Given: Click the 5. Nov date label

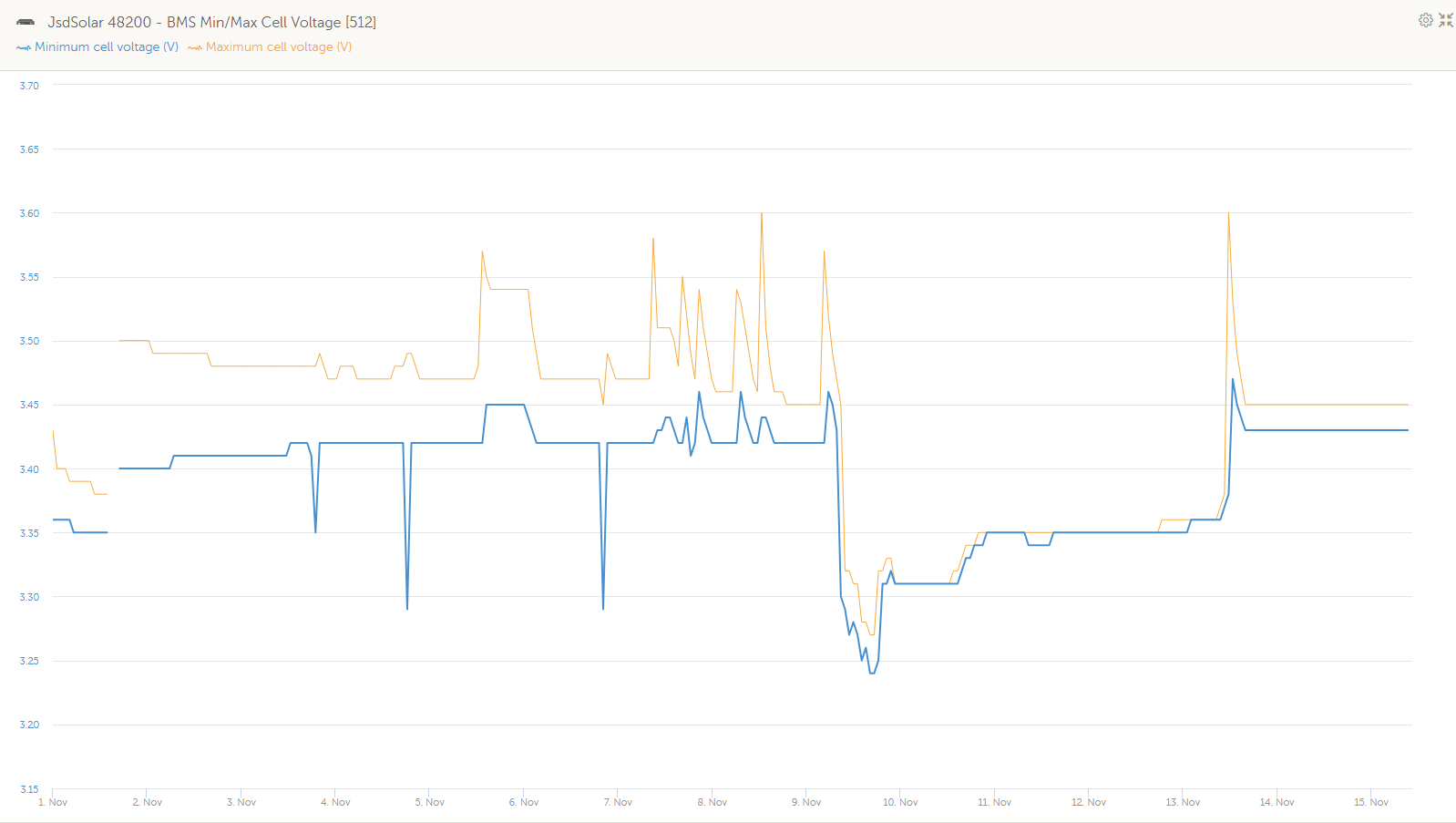Looking at the screenshot, I should pyautogui.click(x=430, y=802).
